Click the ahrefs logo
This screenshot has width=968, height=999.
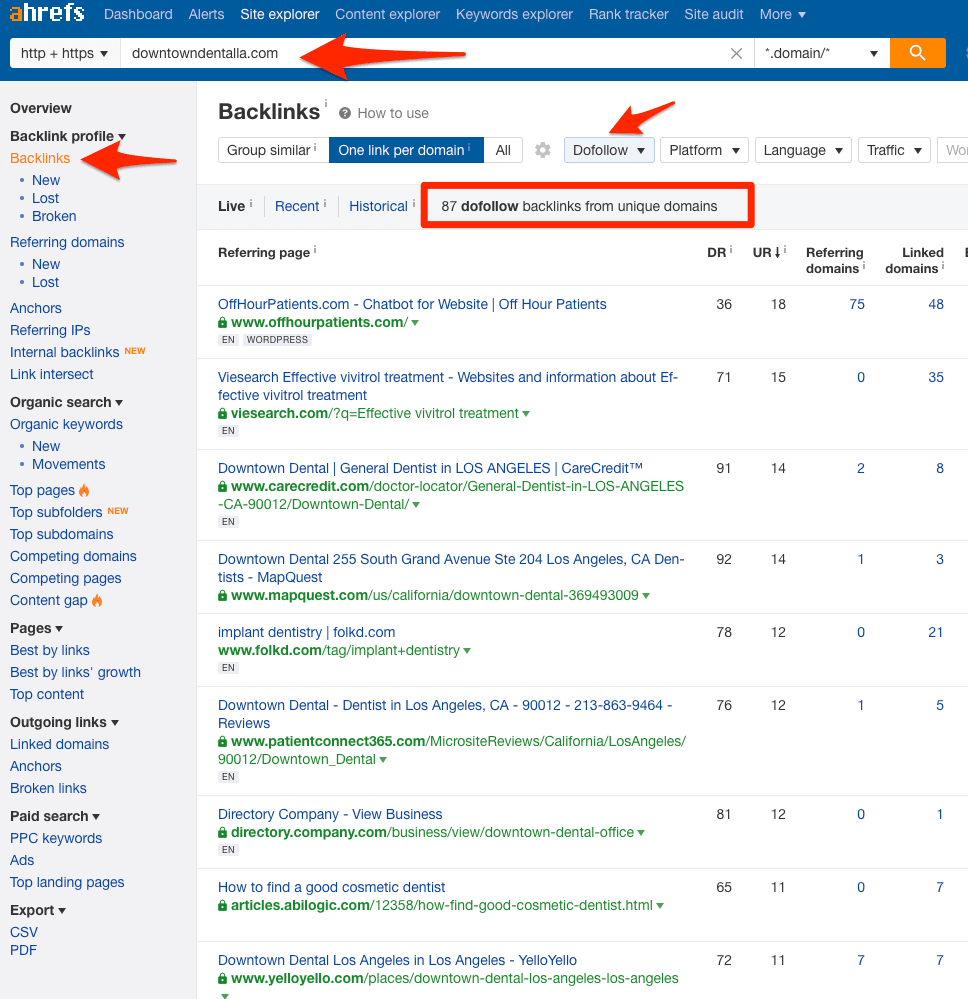click(47, 13)
